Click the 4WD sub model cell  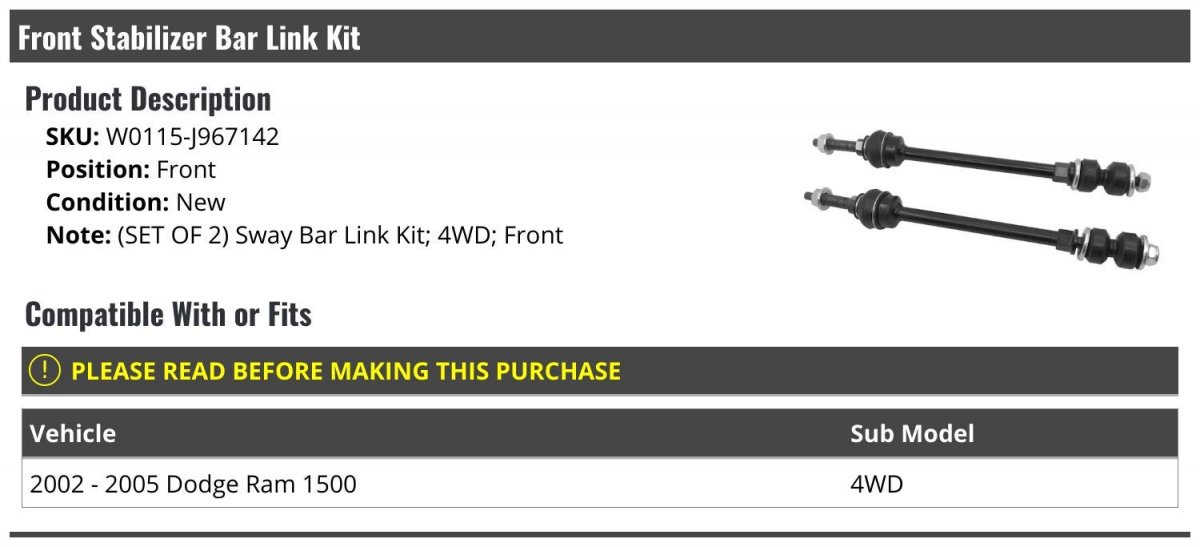tap(877, 484)
